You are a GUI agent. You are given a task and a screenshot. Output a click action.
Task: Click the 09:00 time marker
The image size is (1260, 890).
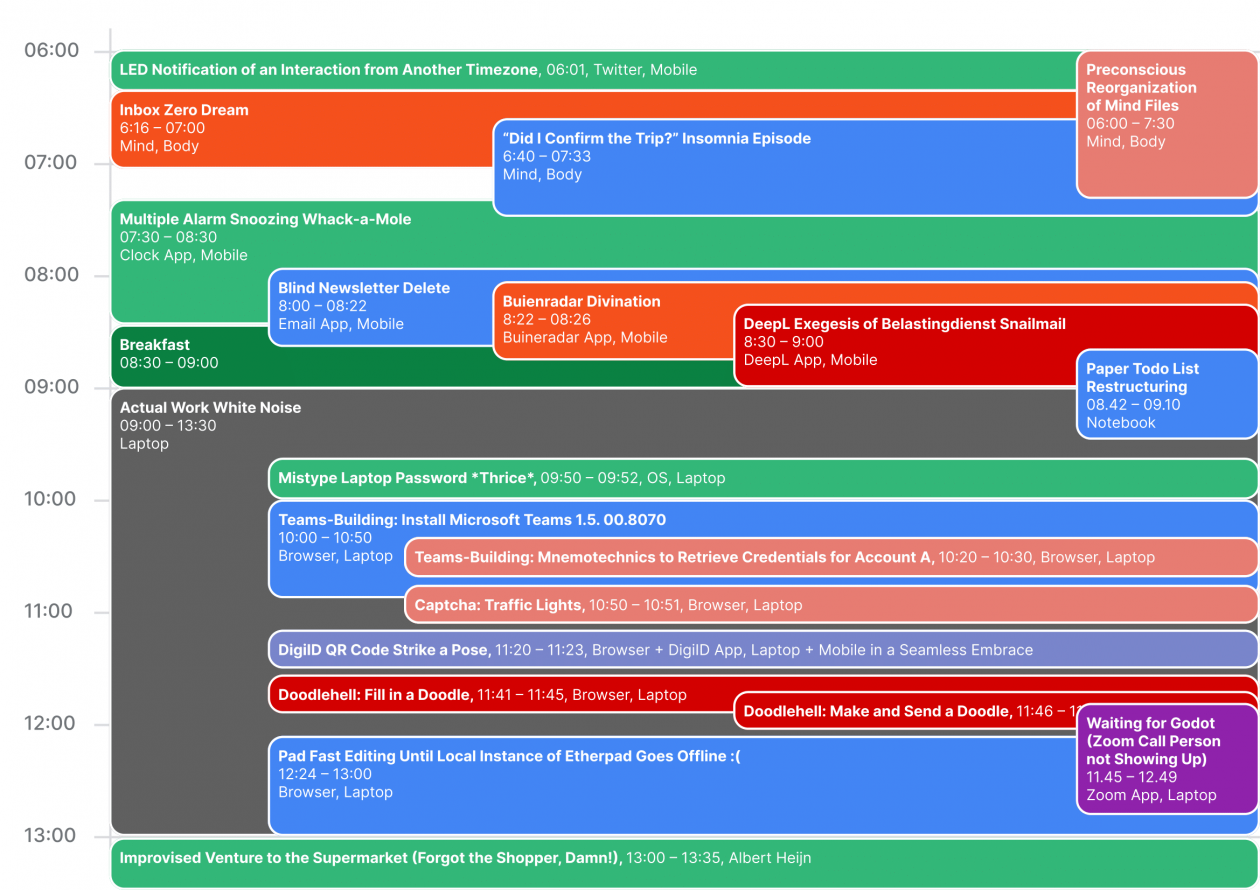click(x=51, y=387)
